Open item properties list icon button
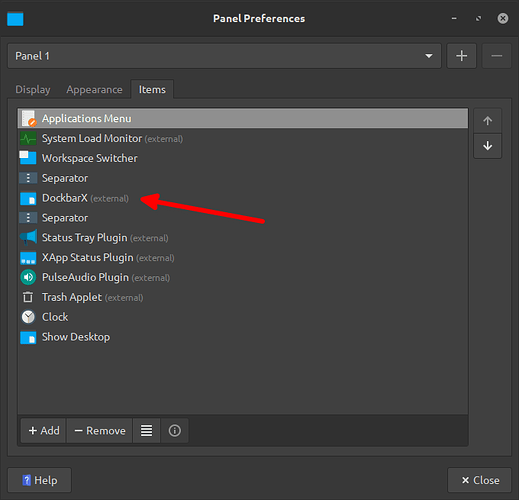 146,431
